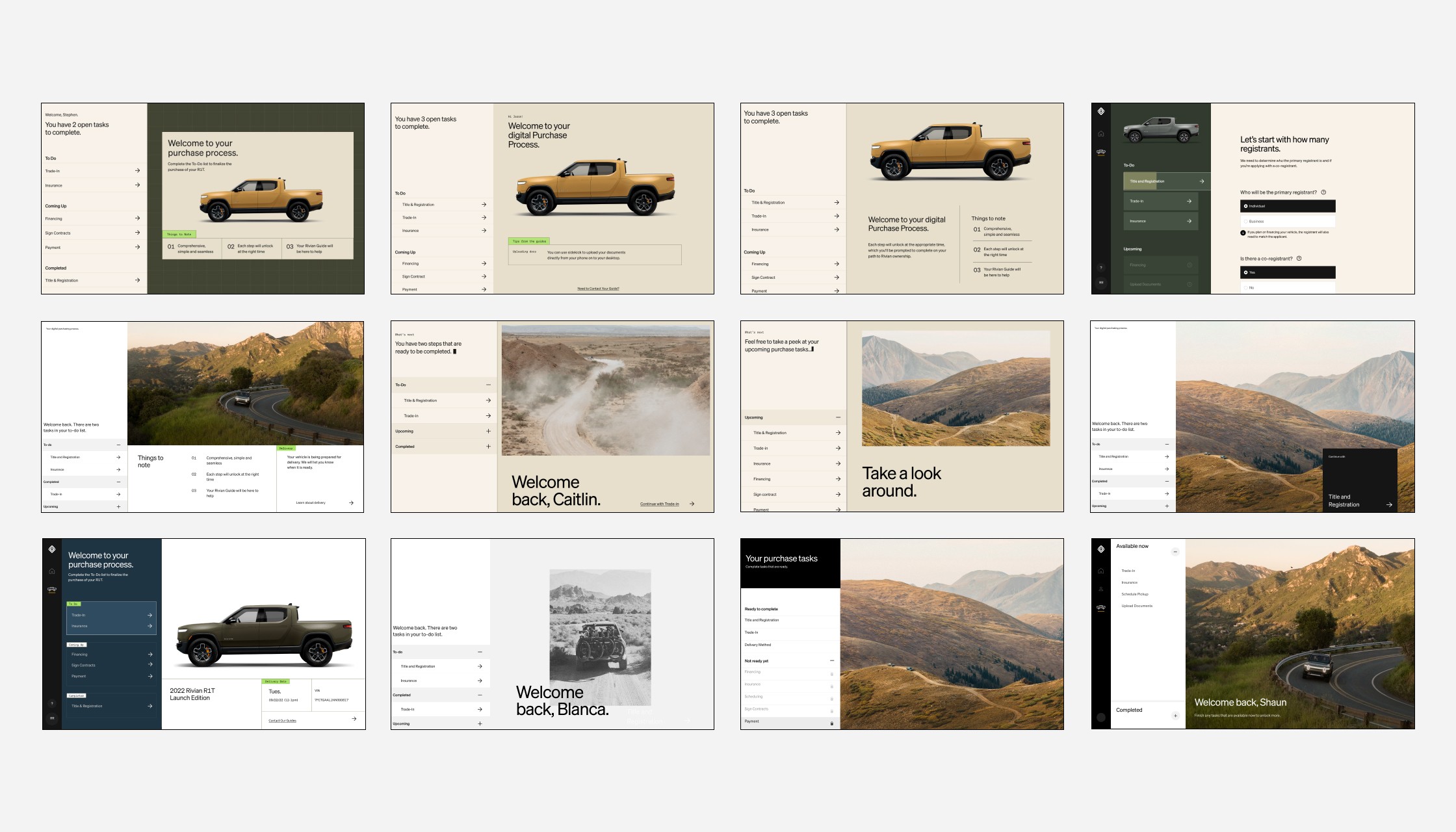The image size is (1456, 832).
Task: Select the Business registrant radio option
Action: coord(1246,222)
